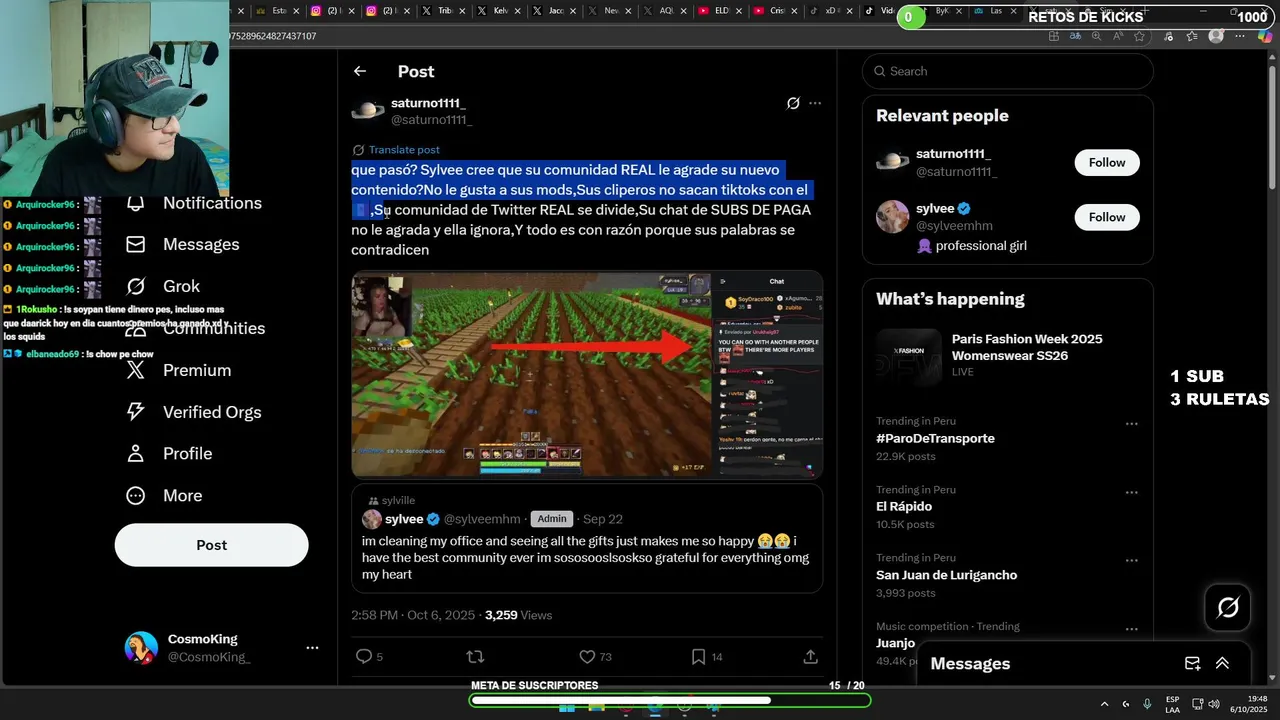Click the magnifier icon in the Search box

point(880,71)
